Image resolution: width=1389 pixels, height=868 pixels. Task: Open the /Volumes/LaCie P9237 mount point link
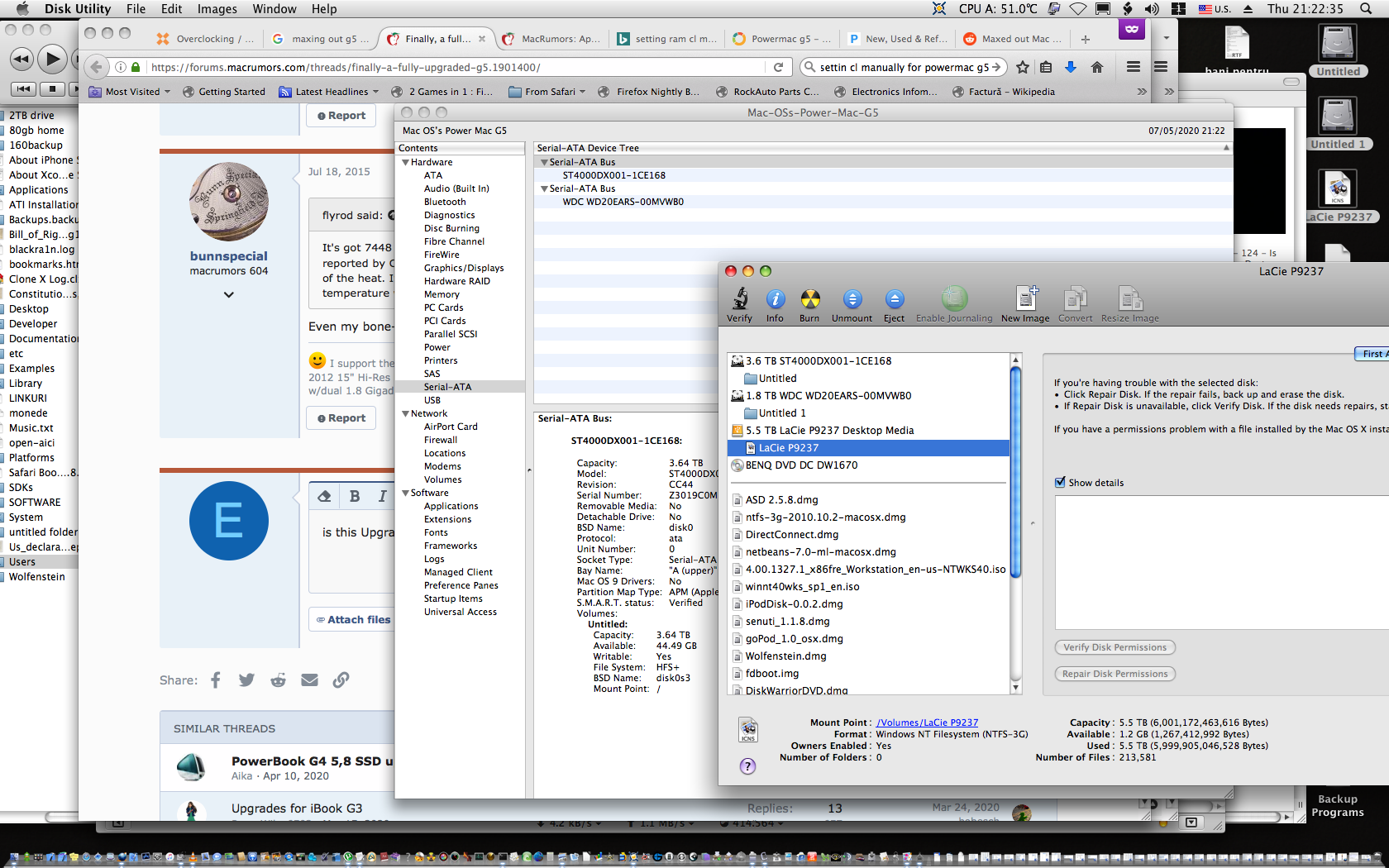pos(927,723)
